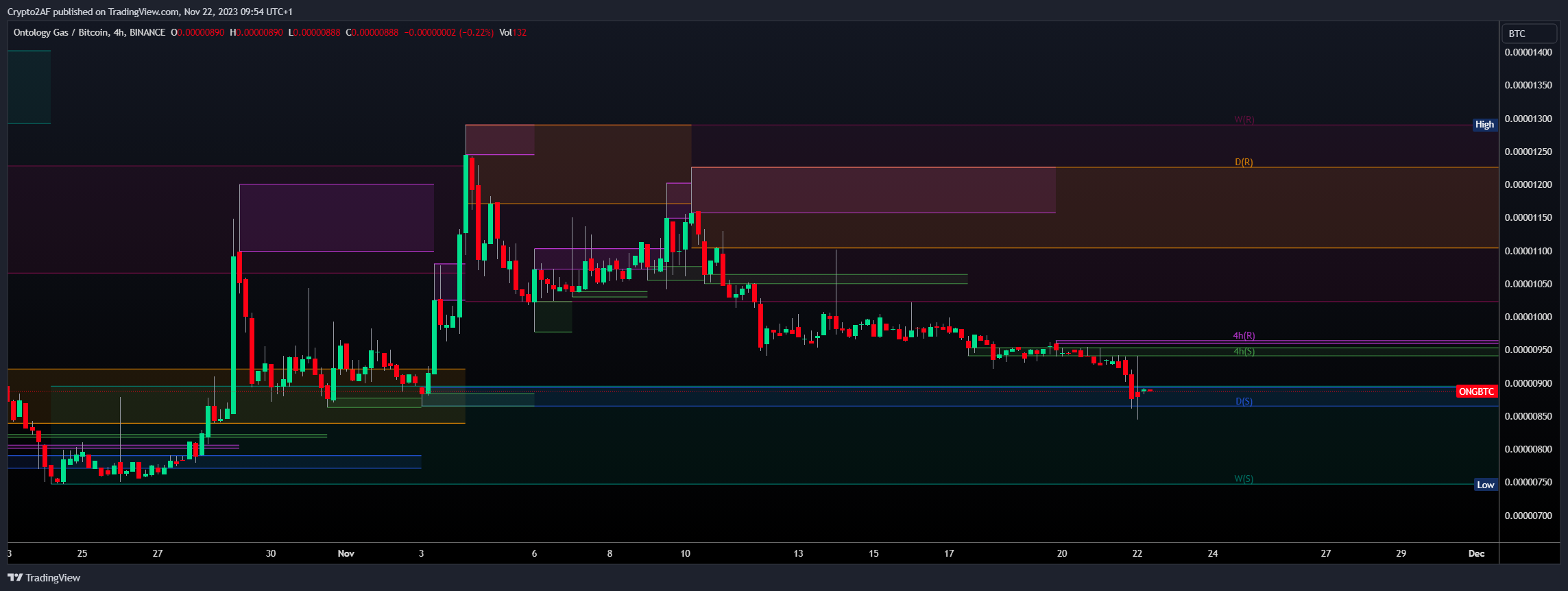Click price axis value 0.00000750
Screen dimensions: 1568x591
(x=1527, y=482)
